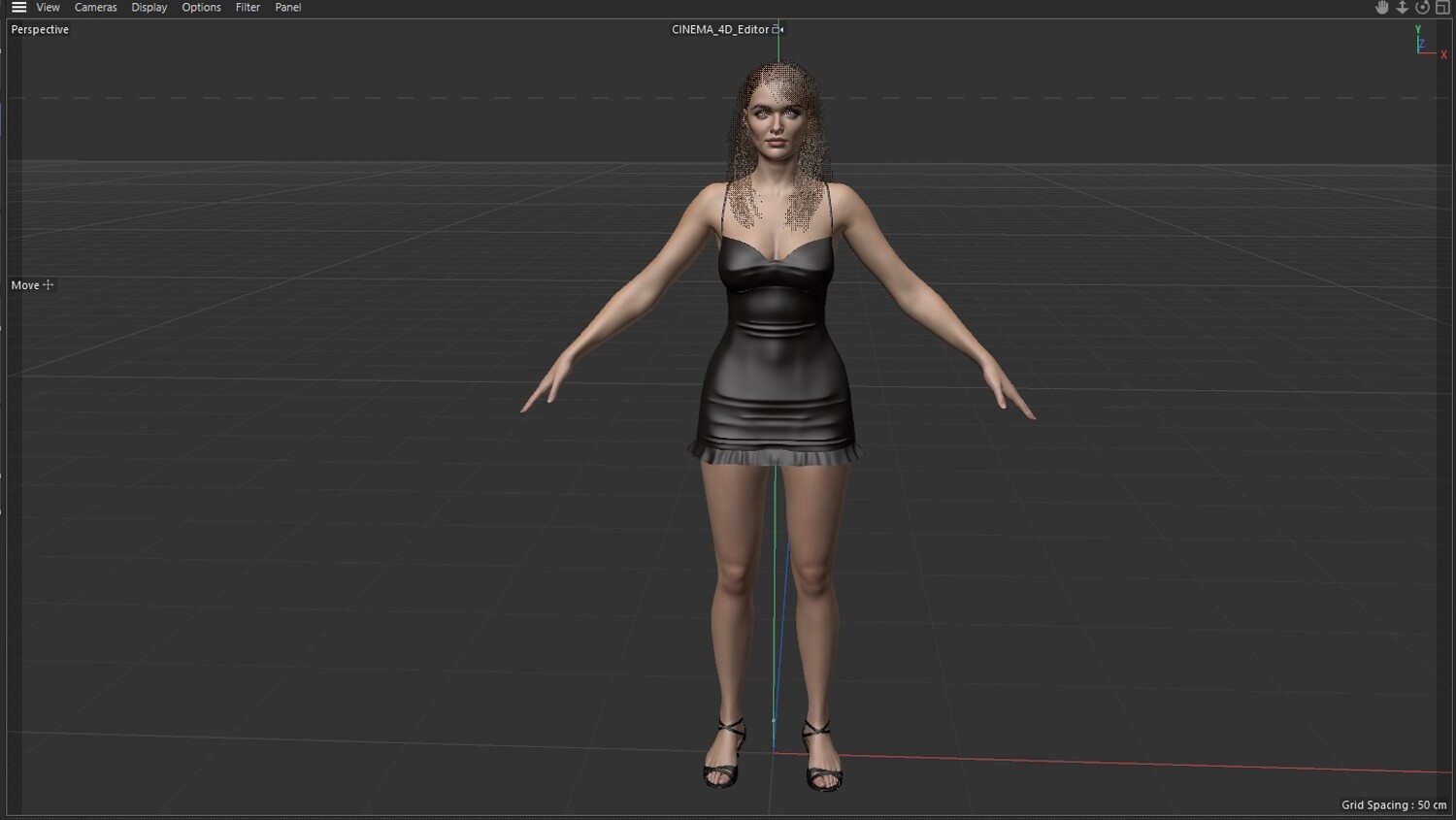Screen dimensions: 1456x820
Task: Click the orbit rotate-camera icon
Action: (1422, 7)
